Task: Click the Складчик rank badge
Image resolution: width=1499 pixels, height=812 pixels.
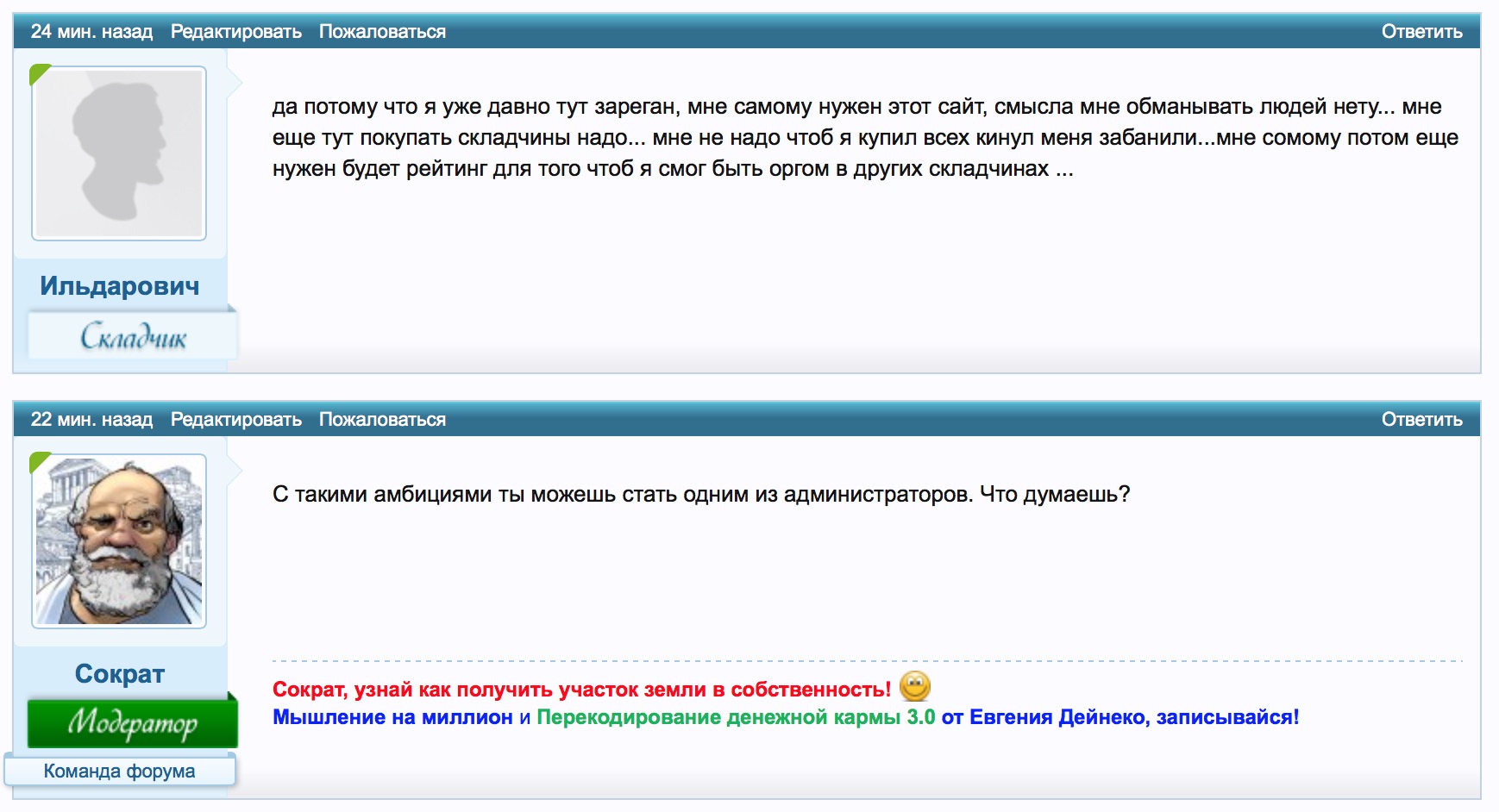Action: [133, 336]
